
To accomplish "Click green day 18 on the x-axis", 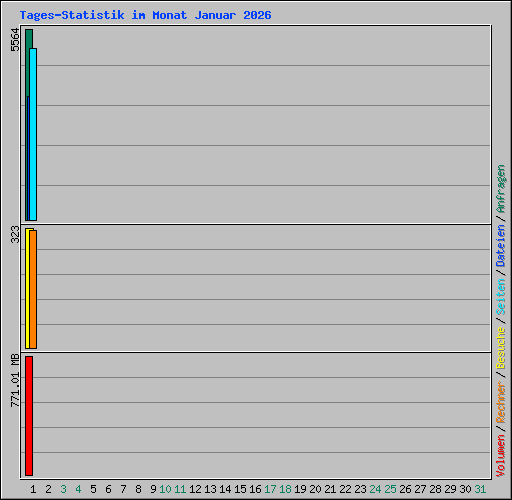I will pyautogui.click(x=285, y=489).
